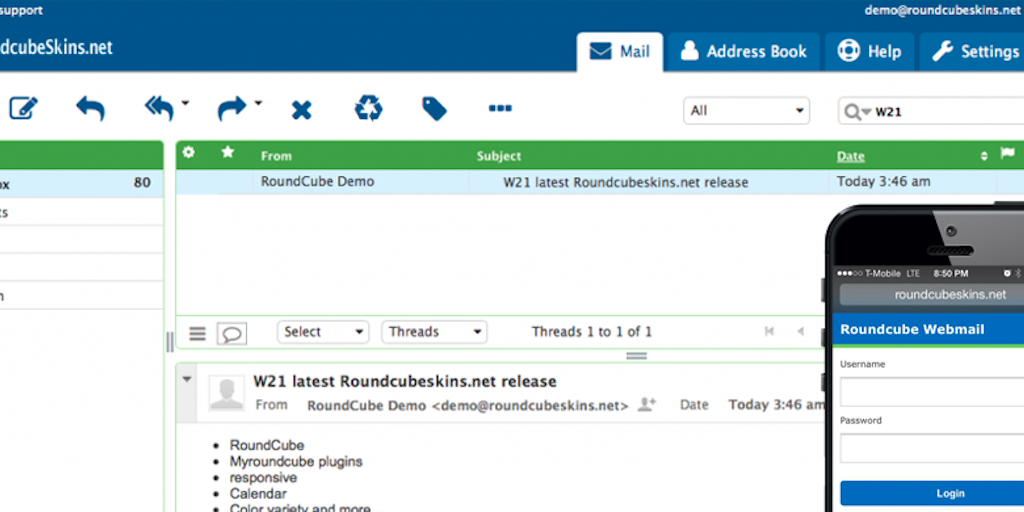Click the horizontal preview pane splitter handle
Screen dimensions: 1024x512
tap(636, 356)
